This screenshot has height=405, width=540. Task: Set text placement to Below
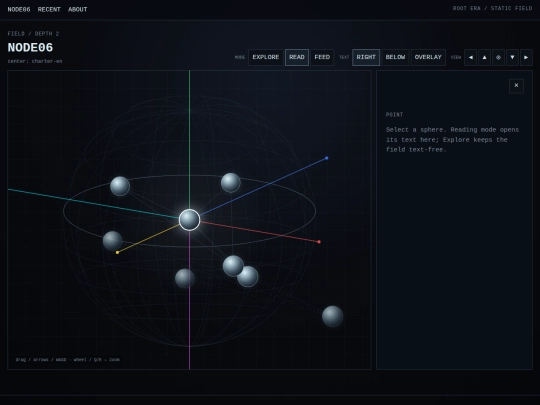(x=395, y=58)
